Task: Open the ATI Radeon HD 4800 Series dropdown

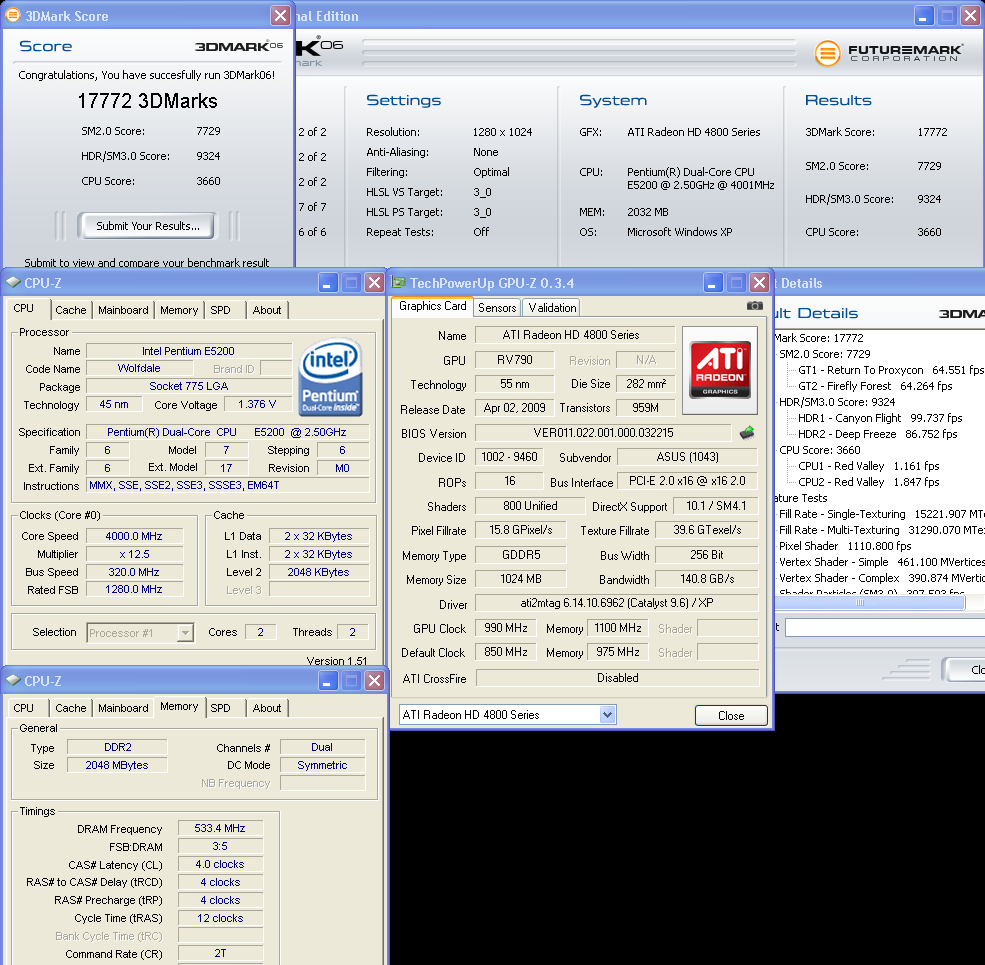Action: pyautogui.click(x=607, y=715)
